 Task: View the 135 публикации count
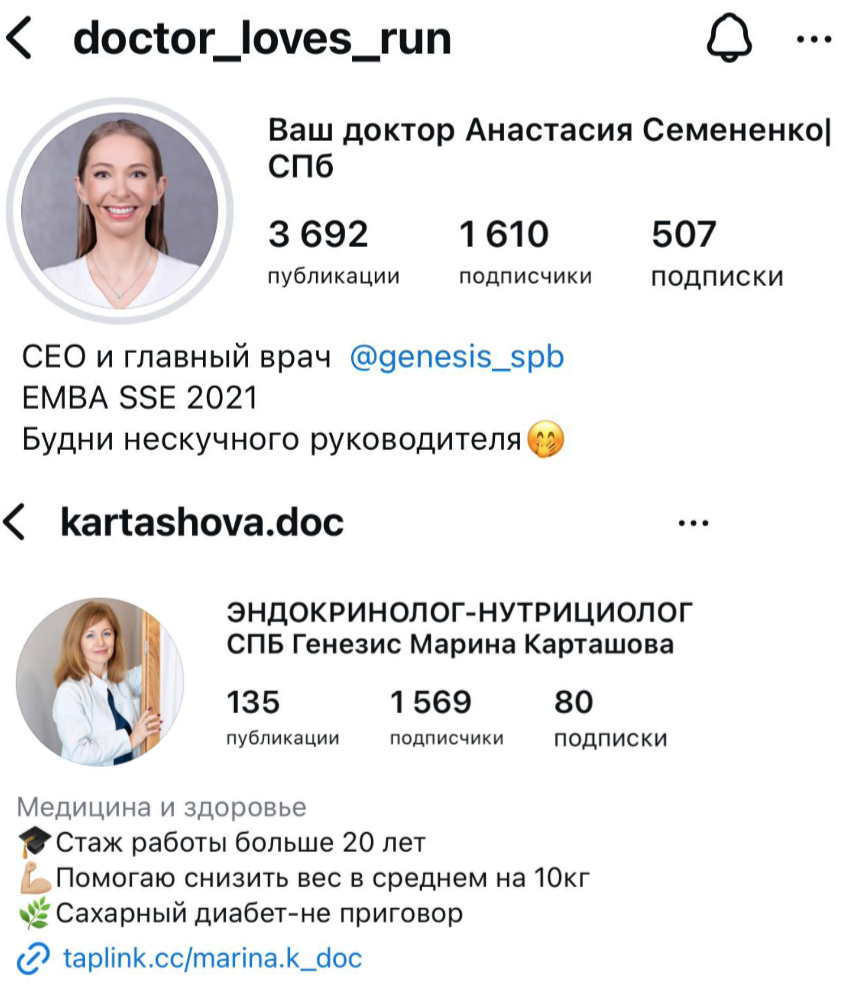(282, 718)
